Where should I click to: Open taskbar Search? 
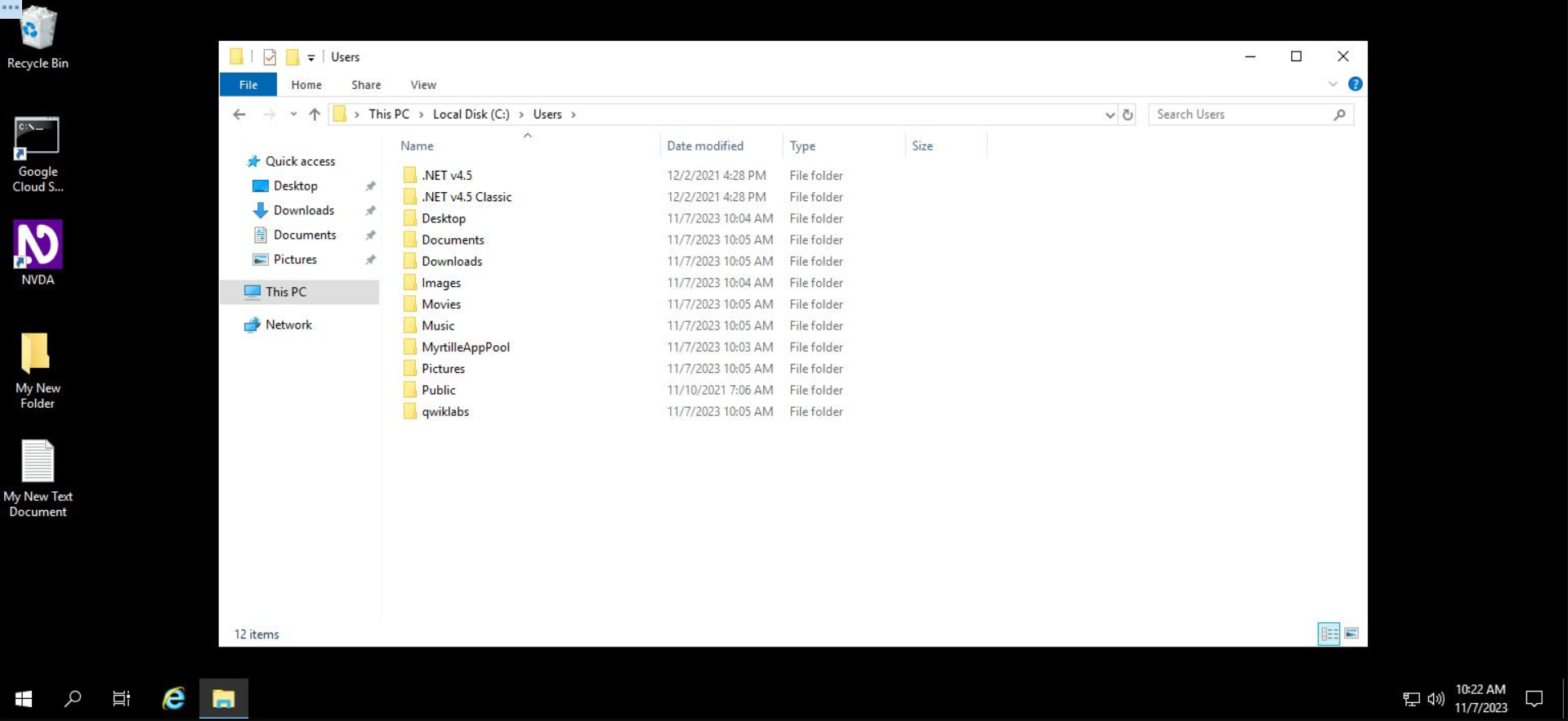pyautogui.click(x=73, y=699)
